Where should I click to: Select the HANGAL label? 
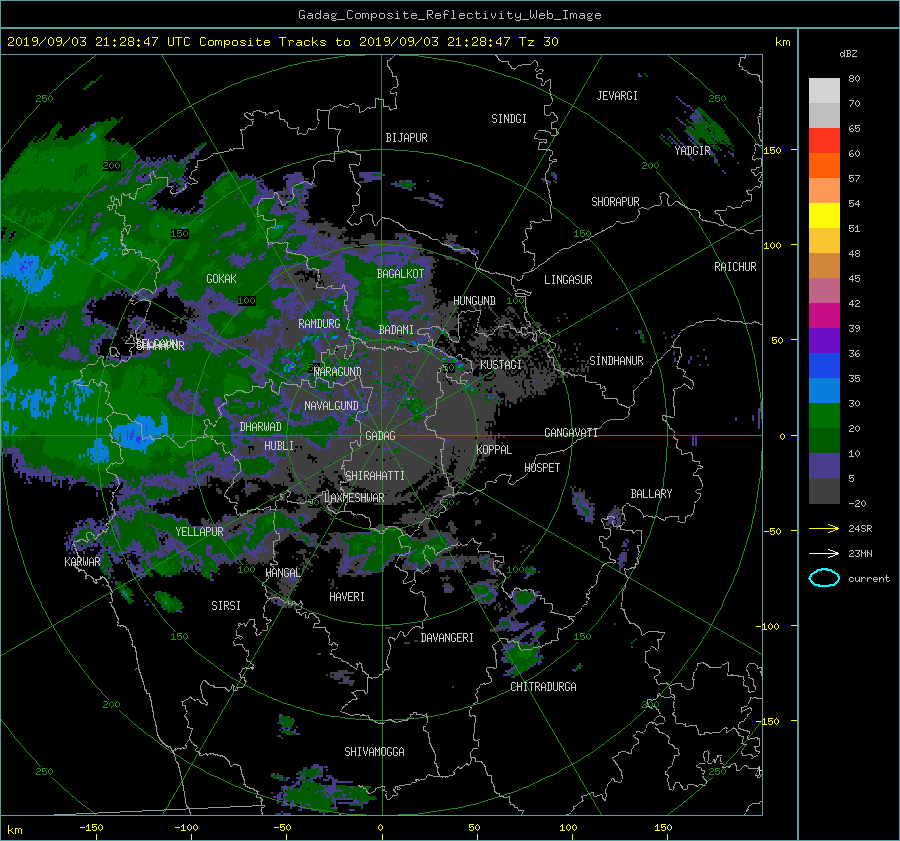pyautogui.click(x=282, y=573)
